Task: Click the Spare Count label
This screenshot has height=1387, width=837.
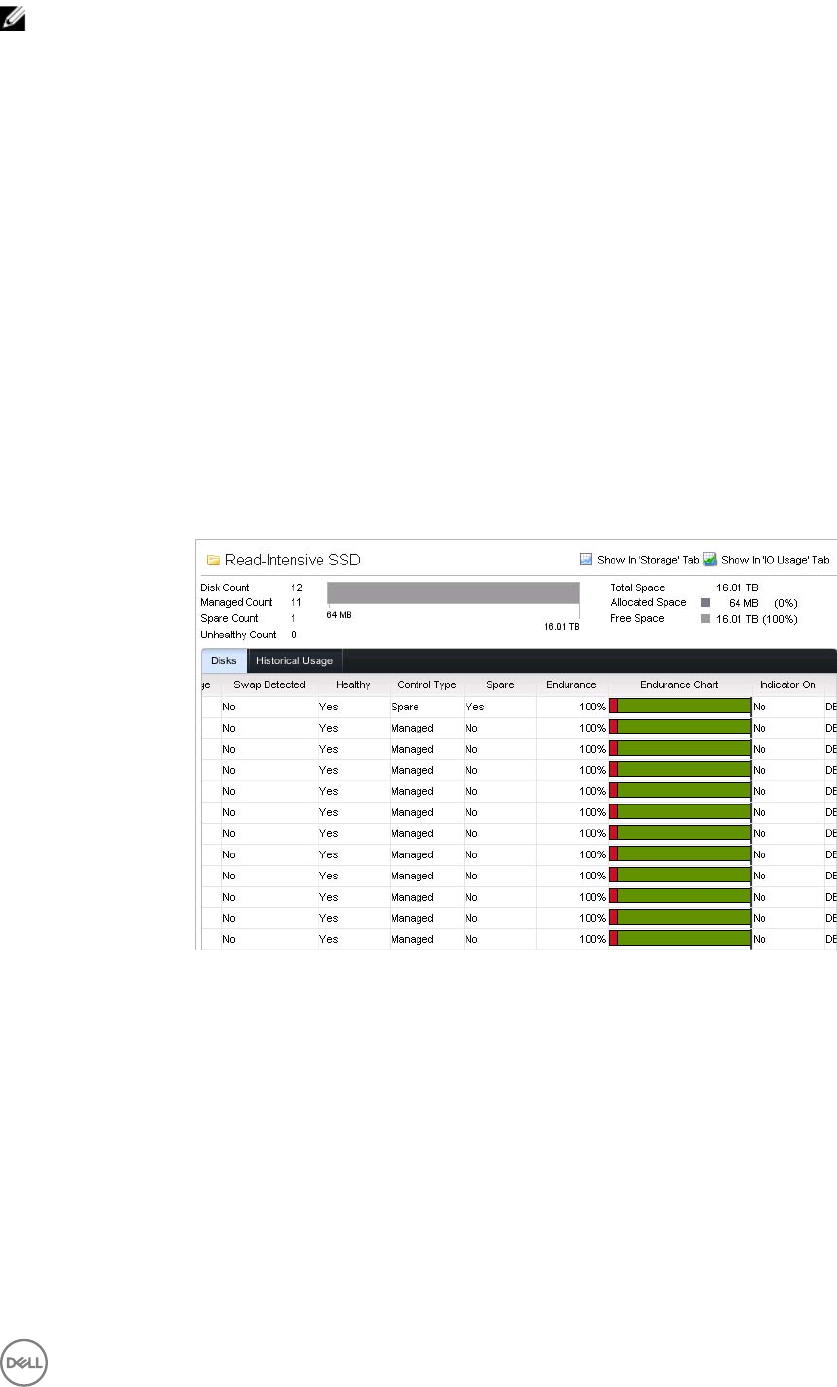Action: (x=229, y=619)
